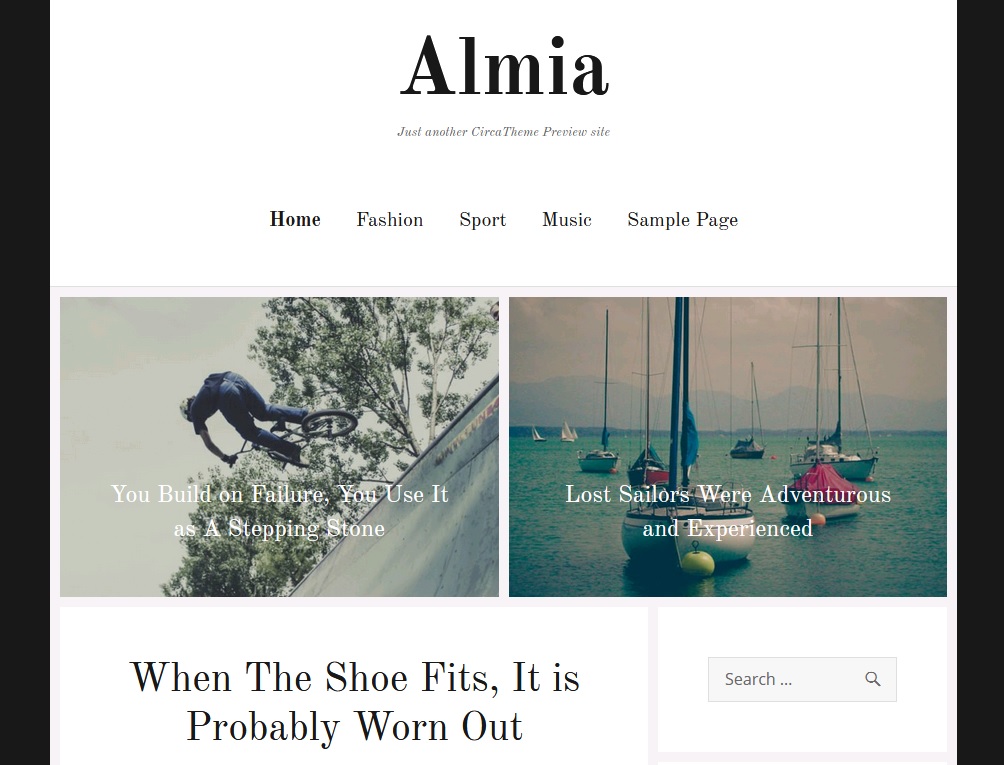Open the BMX rider featured image
This screenshot has width=1004, height=765.
pyautogui.click(x=279, y=446)
